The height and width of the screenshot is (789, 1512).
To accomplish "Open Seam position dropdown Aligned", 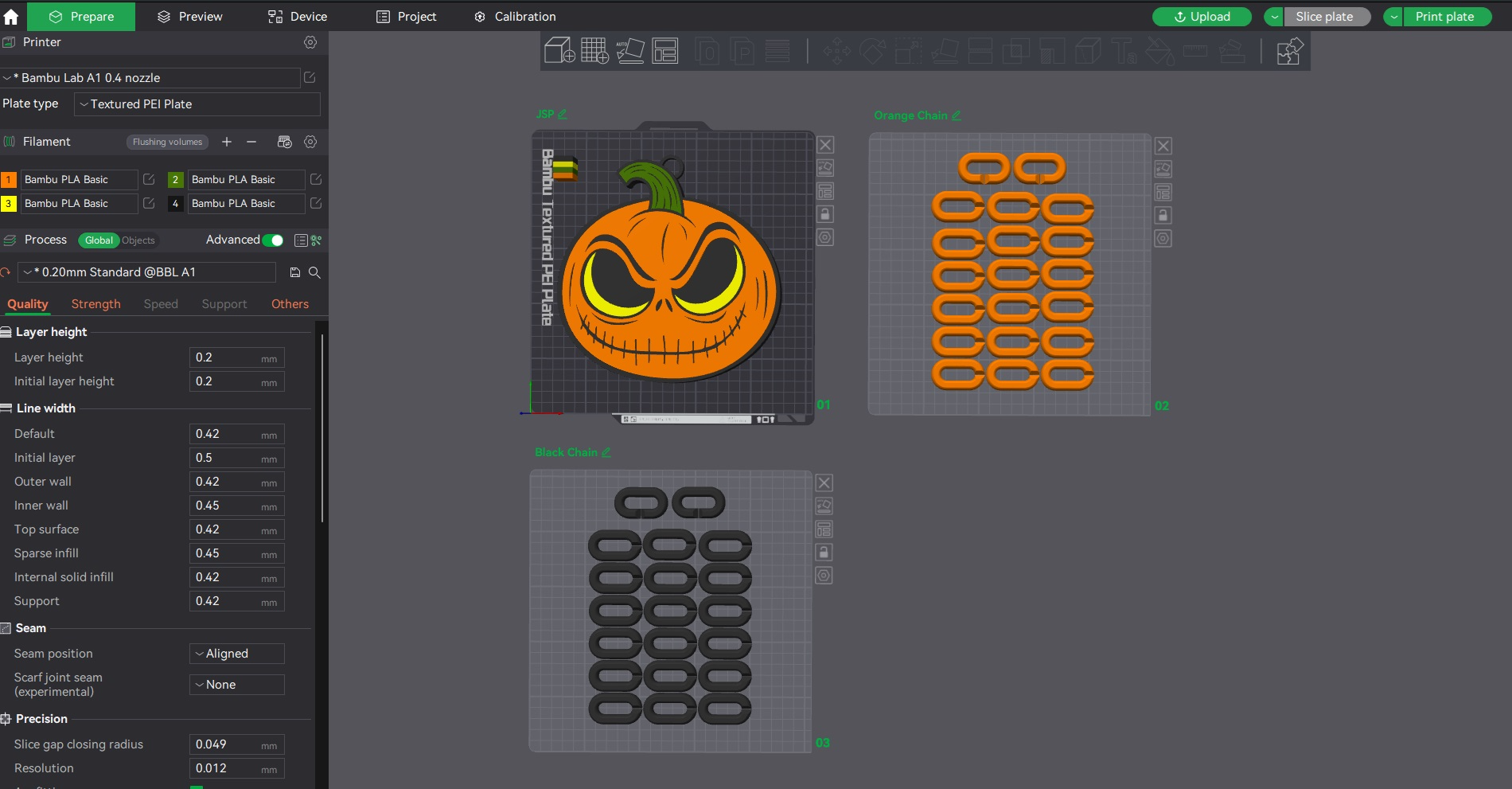I will click(237, 654).
